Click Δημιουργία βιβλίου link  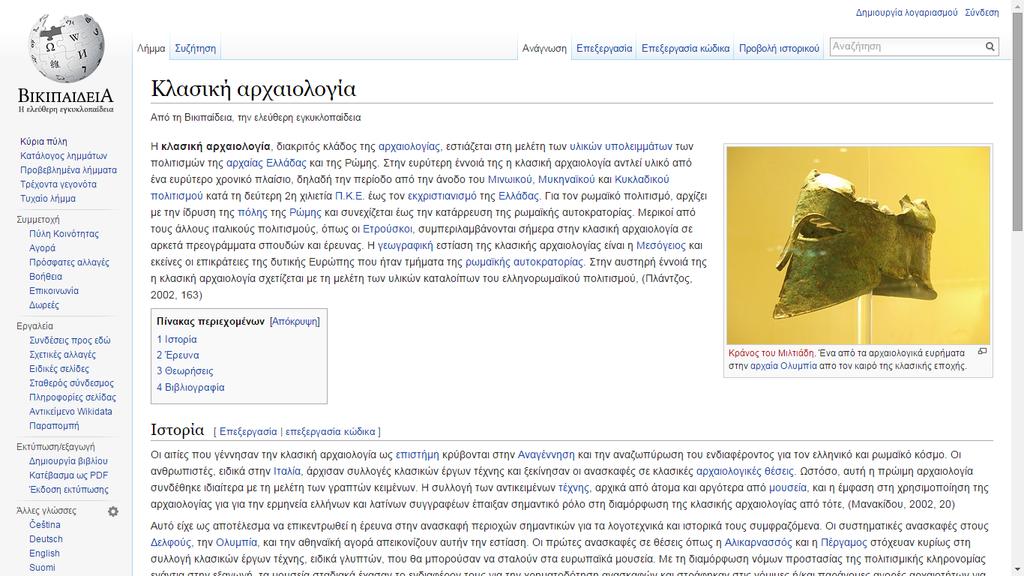[x=69, y=461]
